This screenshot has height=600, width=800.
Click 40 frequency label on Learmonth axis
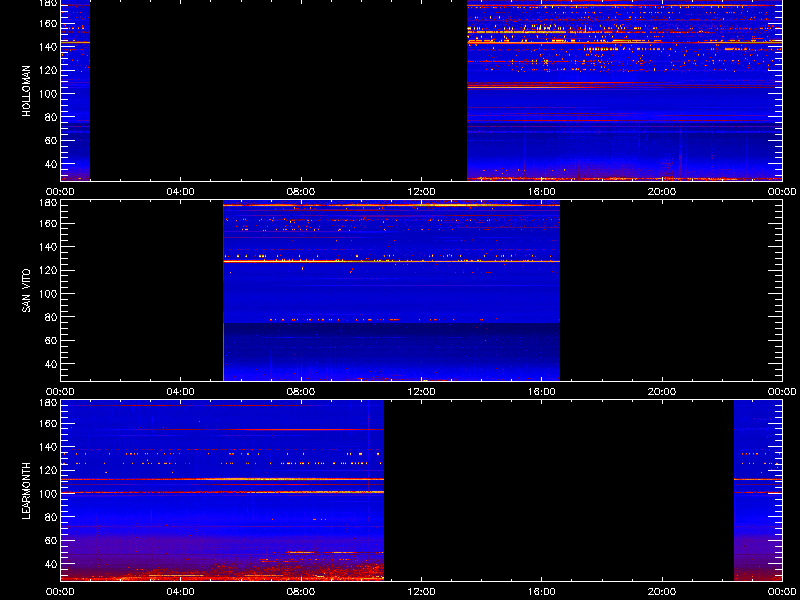(51, 564)
